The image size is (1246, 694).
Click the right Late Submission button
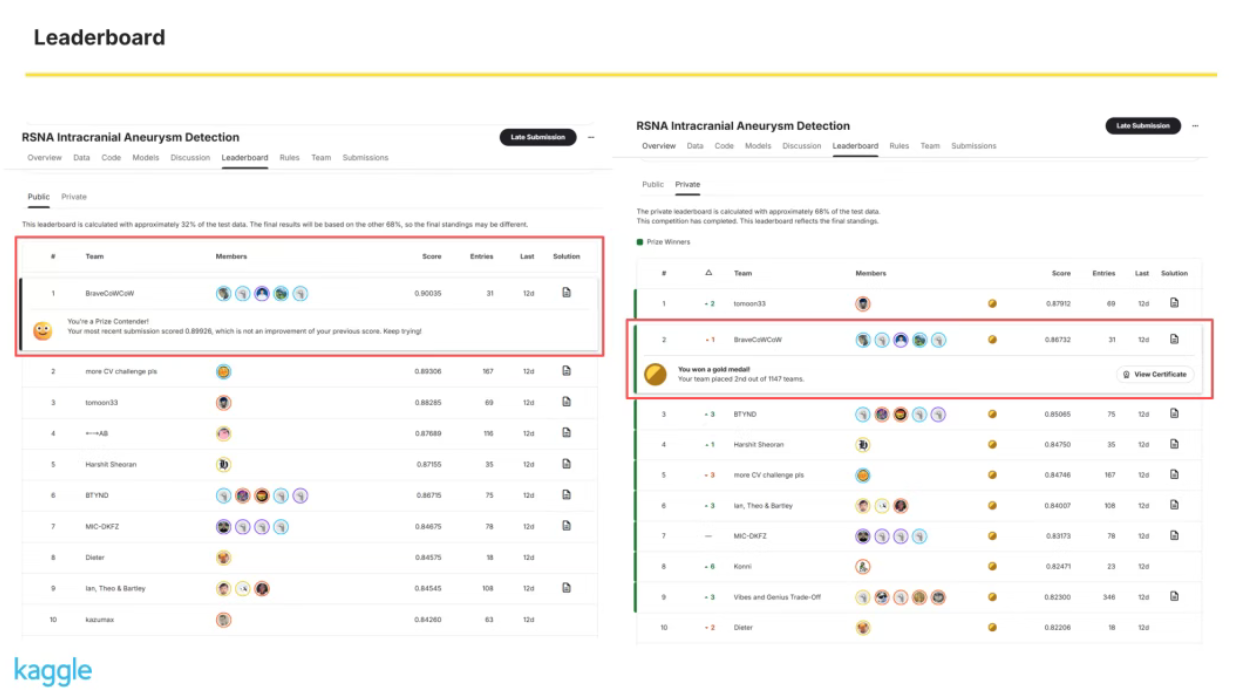pyautogui.click(x=1142, y=126)
